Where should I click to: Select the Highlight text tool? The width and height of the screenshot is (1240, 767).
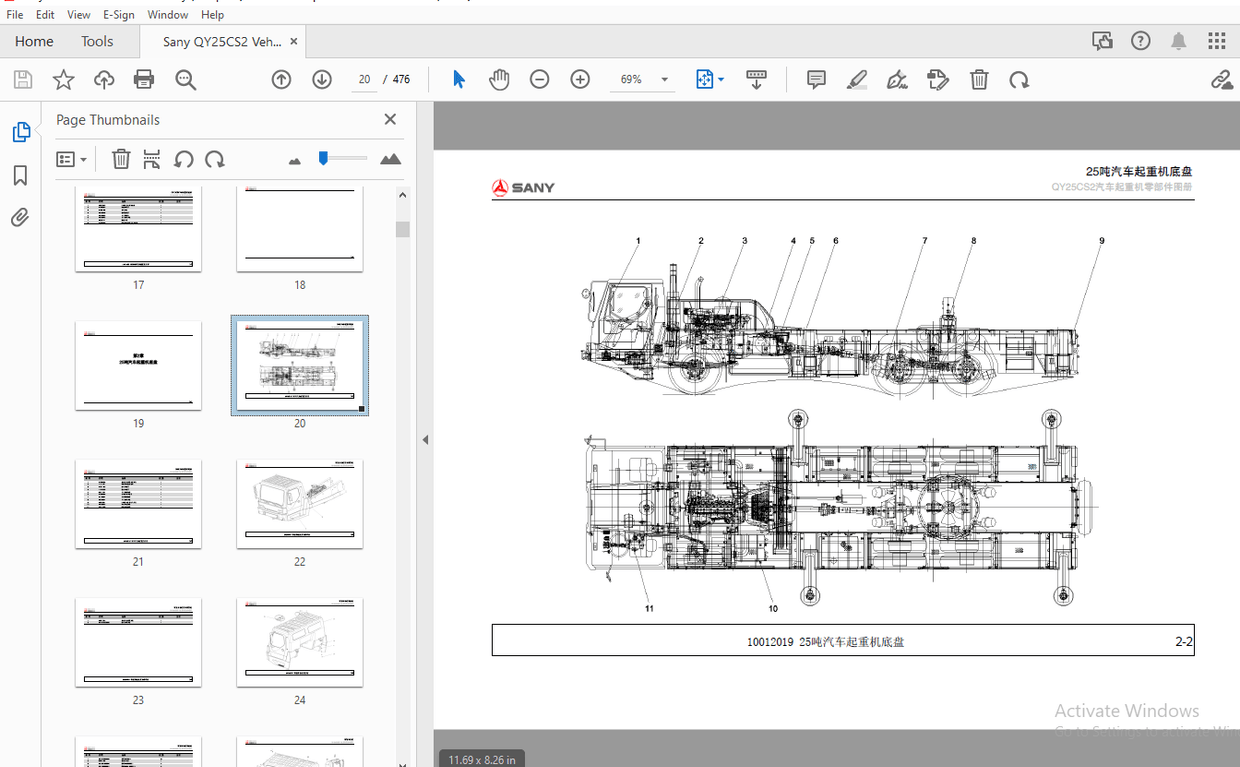[856, 79]
